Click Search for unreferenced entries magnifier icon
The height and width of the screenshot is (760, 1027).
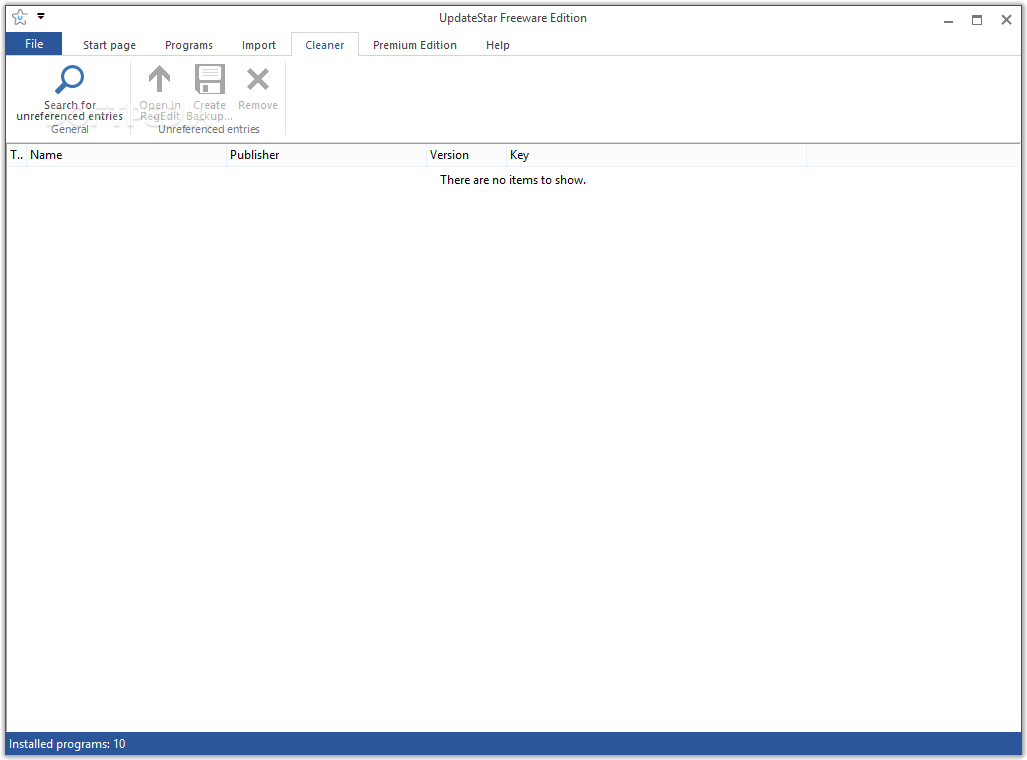coord(69,80)
